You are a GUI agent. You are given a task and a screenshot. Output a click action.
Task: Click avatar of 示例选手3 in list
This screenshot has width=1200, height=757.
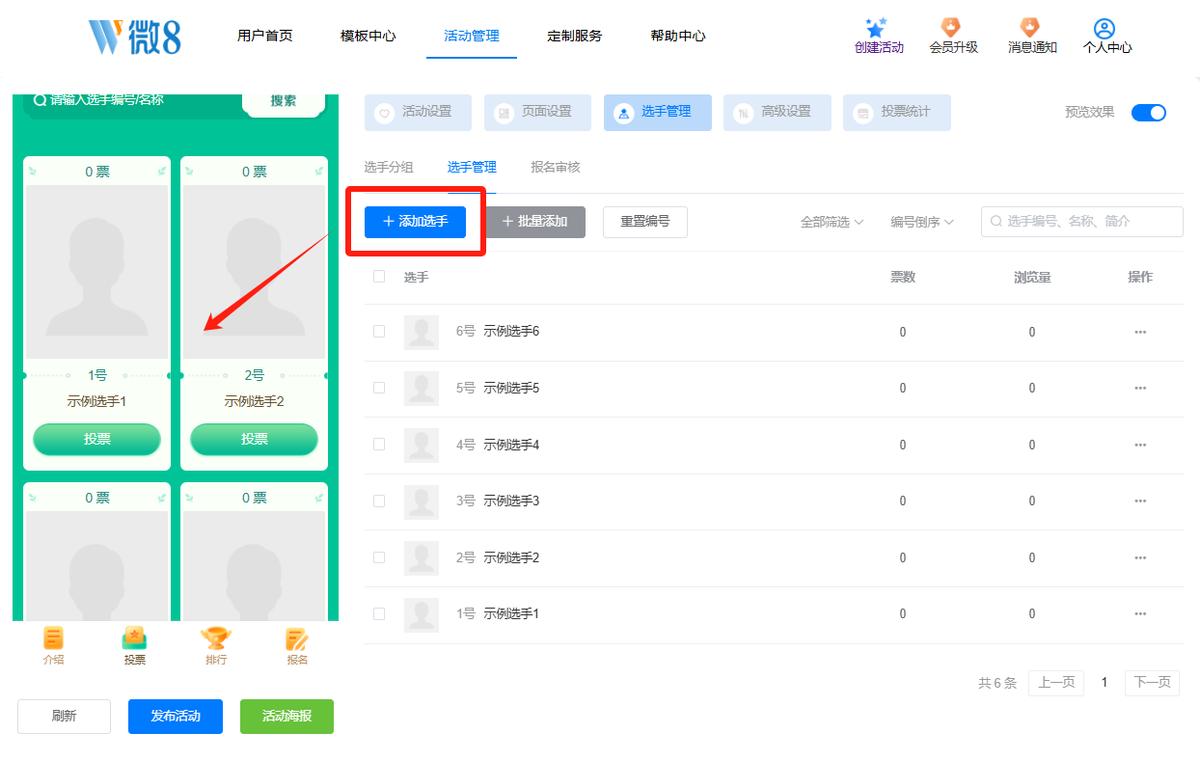tap(421, 501)
